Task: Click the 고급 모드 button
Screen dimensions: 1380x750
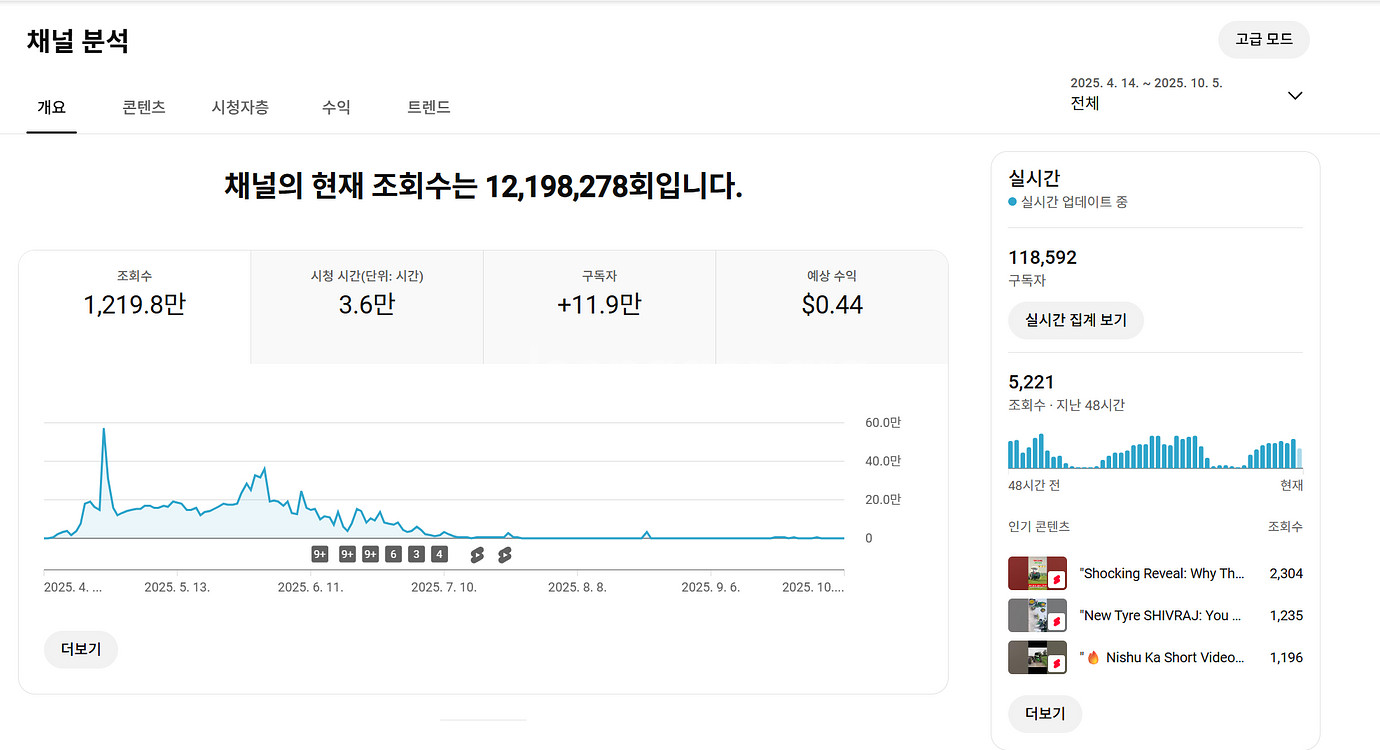Action: pyautogui.click(x=1263, y=40)
